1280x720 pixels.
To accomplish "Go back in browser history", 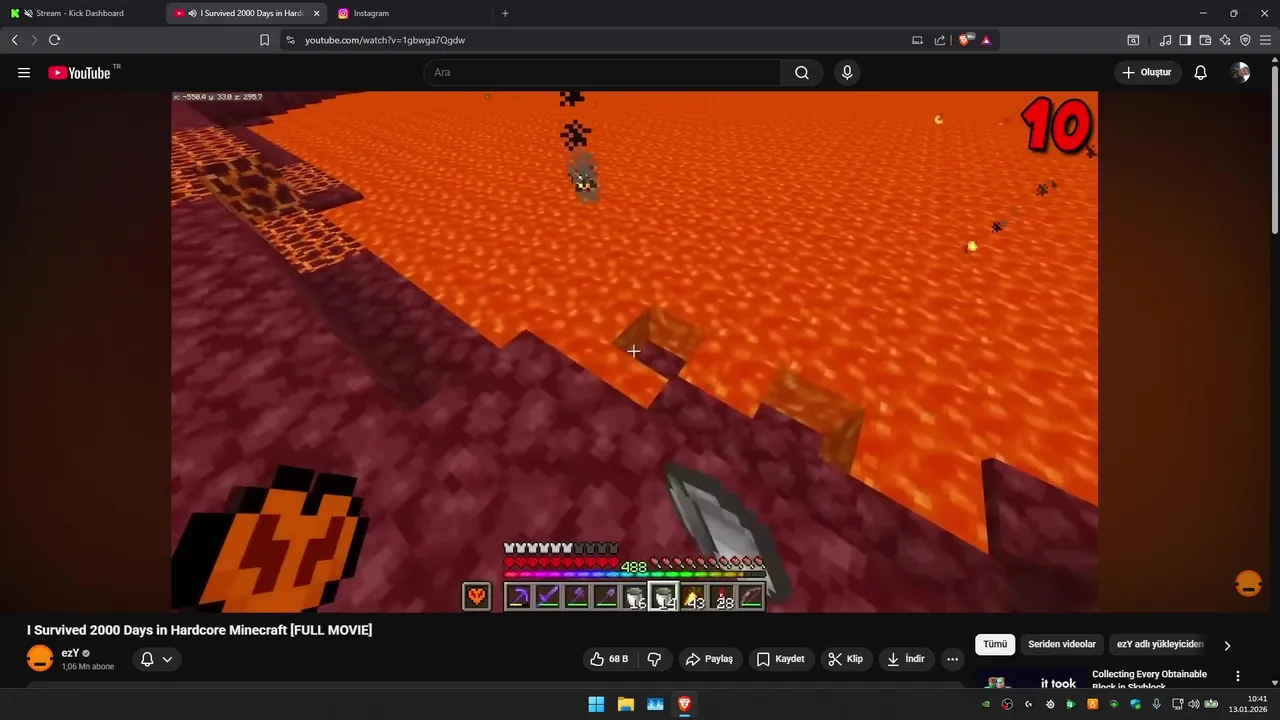I will 14,40.
